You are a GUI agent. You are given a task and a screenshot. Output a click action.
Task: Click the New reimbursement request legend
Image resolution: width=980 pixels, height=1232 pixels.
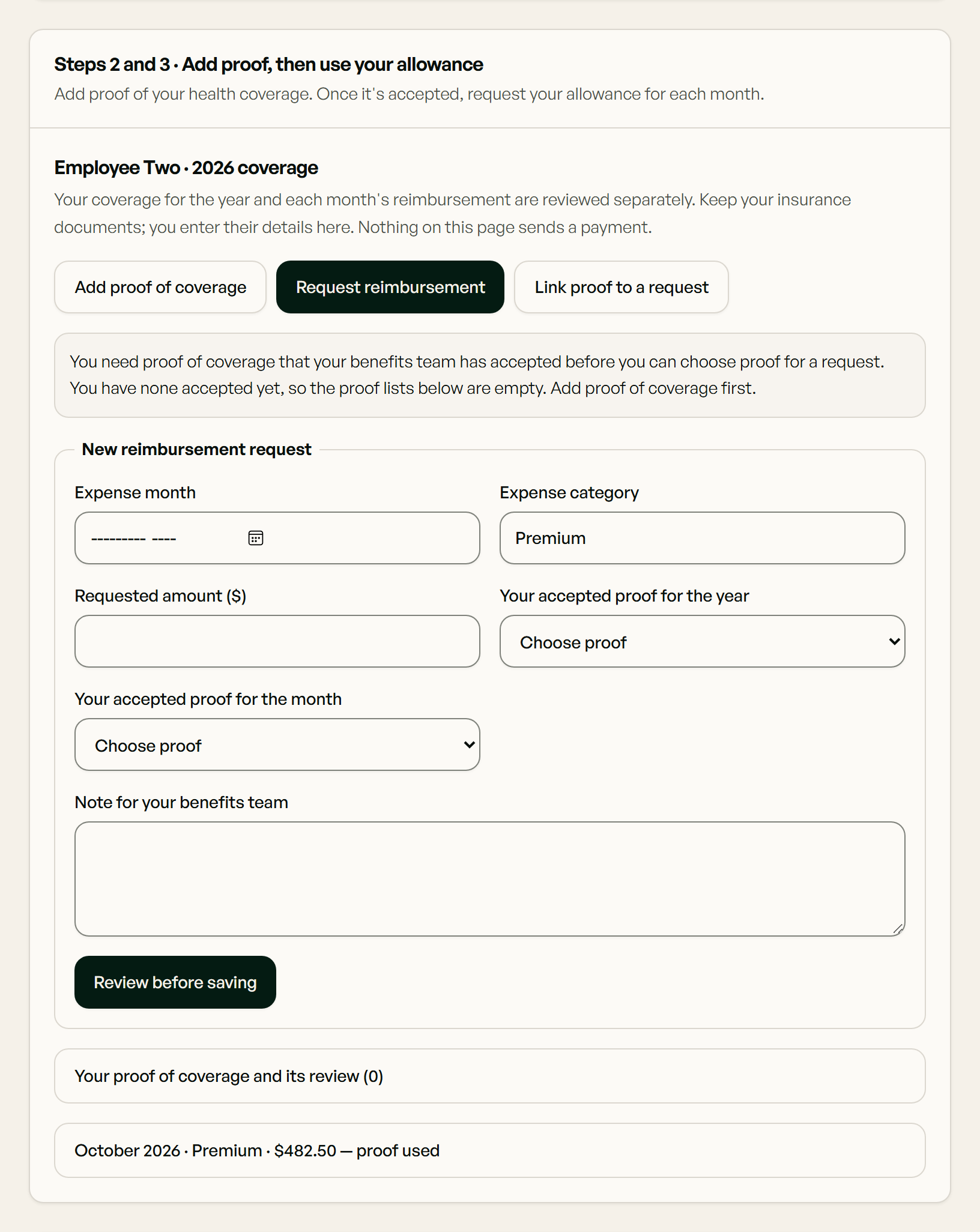[x=196, y=449]
